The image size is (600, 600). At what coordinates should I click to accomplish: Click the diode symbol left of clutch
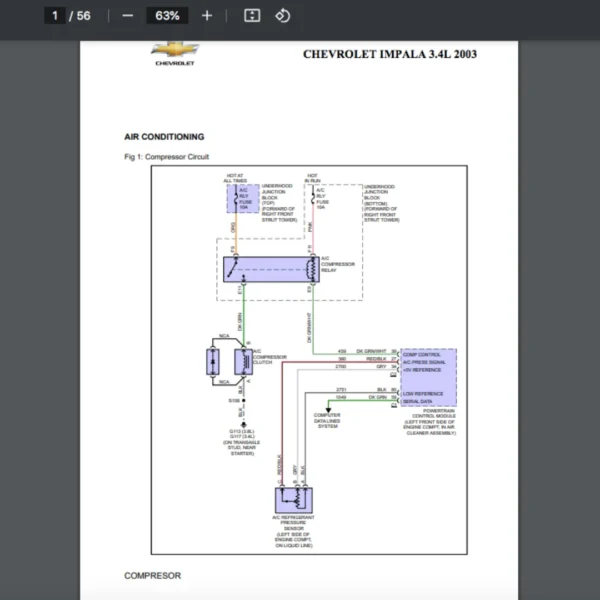pos(212,361)
